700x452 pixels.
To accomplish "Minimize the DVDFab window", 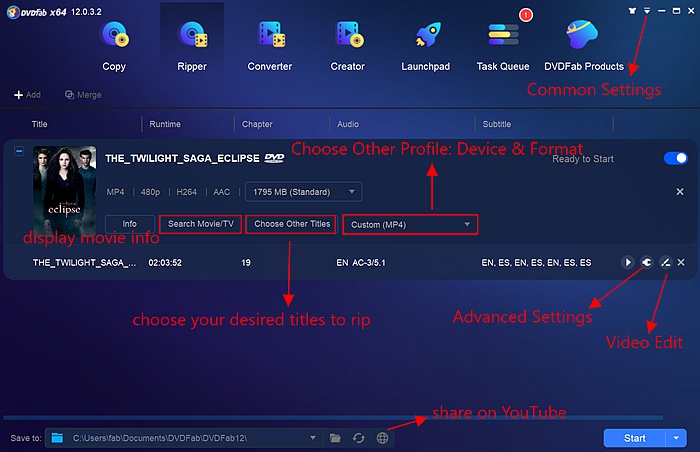I will (x=662, y=11).
